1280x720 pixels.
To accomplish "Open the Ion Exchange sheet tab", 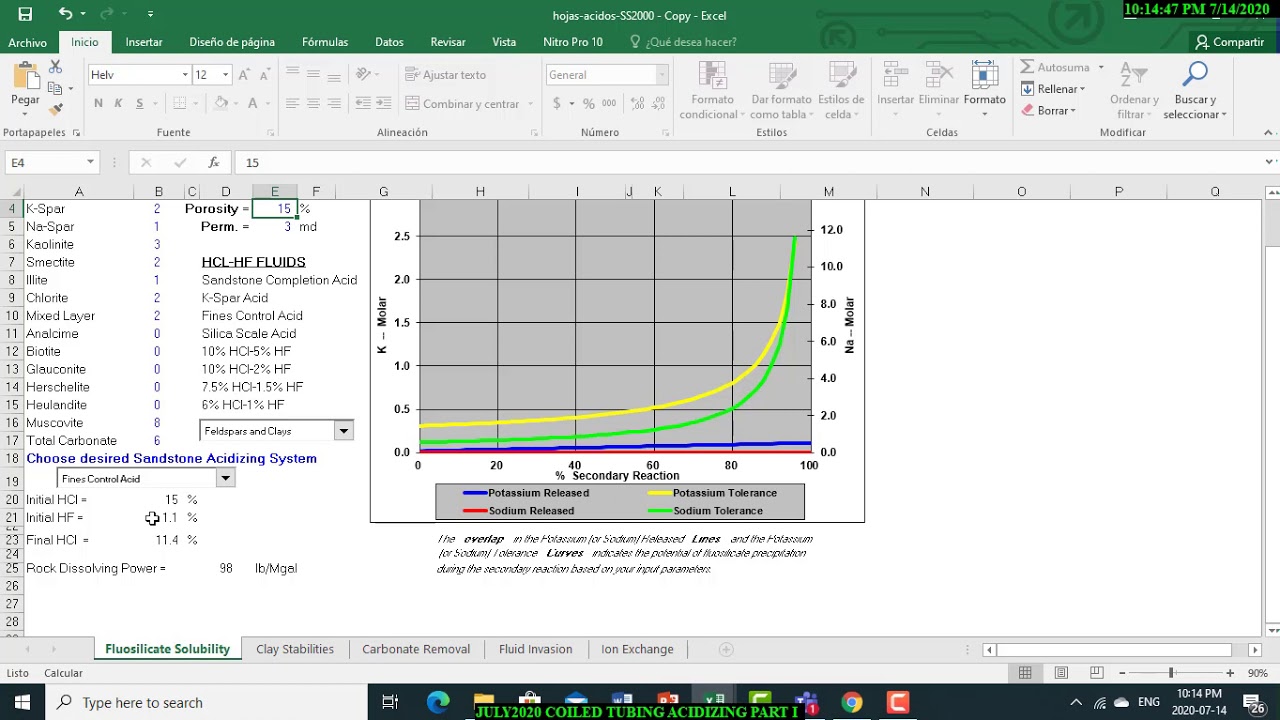I will (x=637, y=649).
